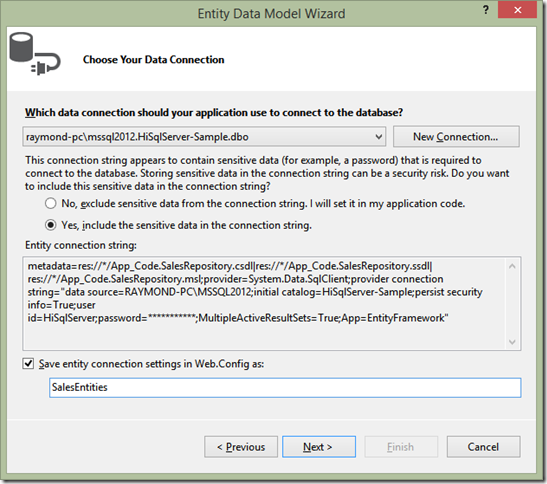
Task: Click the connection string scroll up arrow
Action: pyautogui.click(x=512, y=266)
